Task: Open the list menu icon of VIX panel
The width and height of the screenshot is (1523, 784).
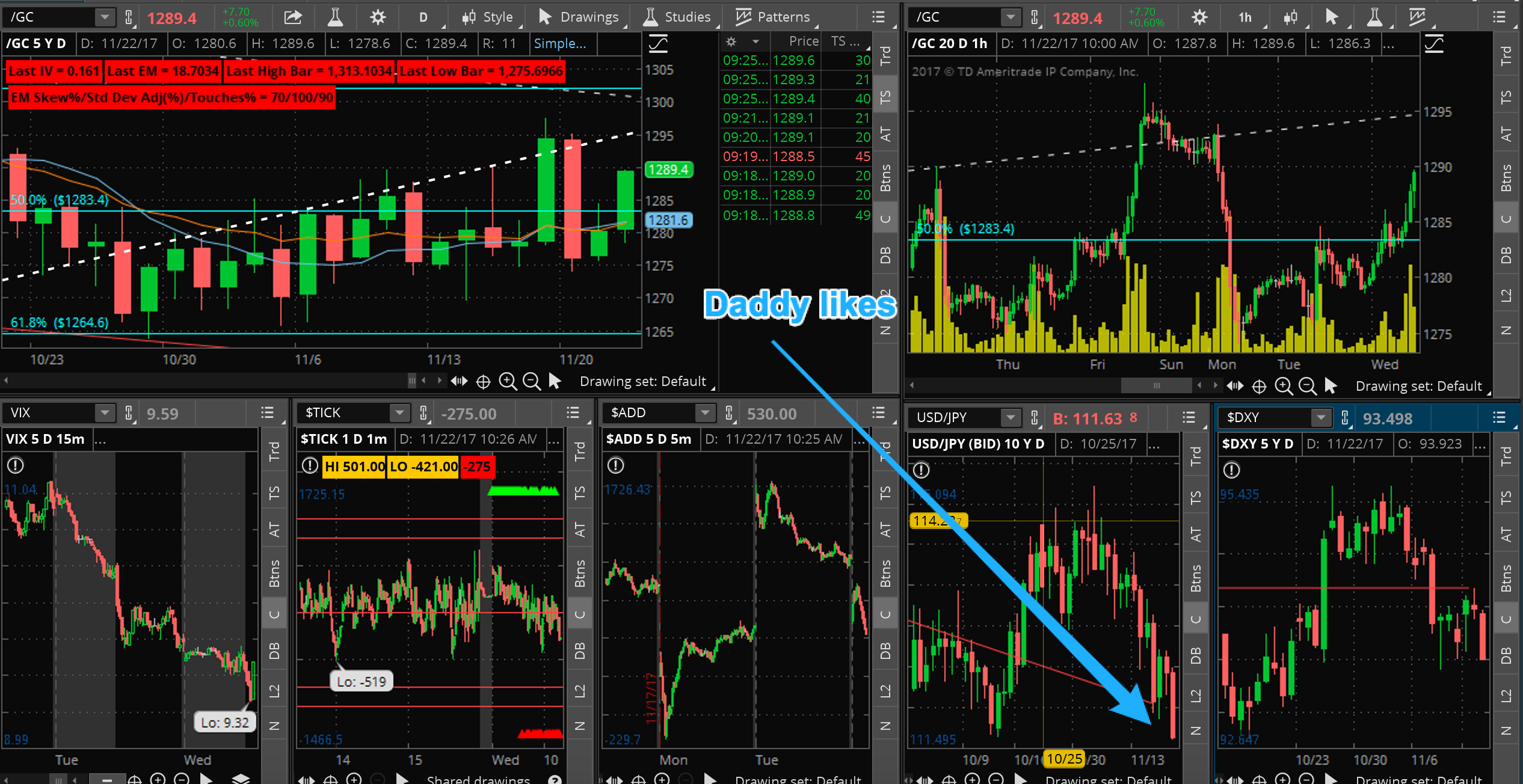Action: [267, 413]
